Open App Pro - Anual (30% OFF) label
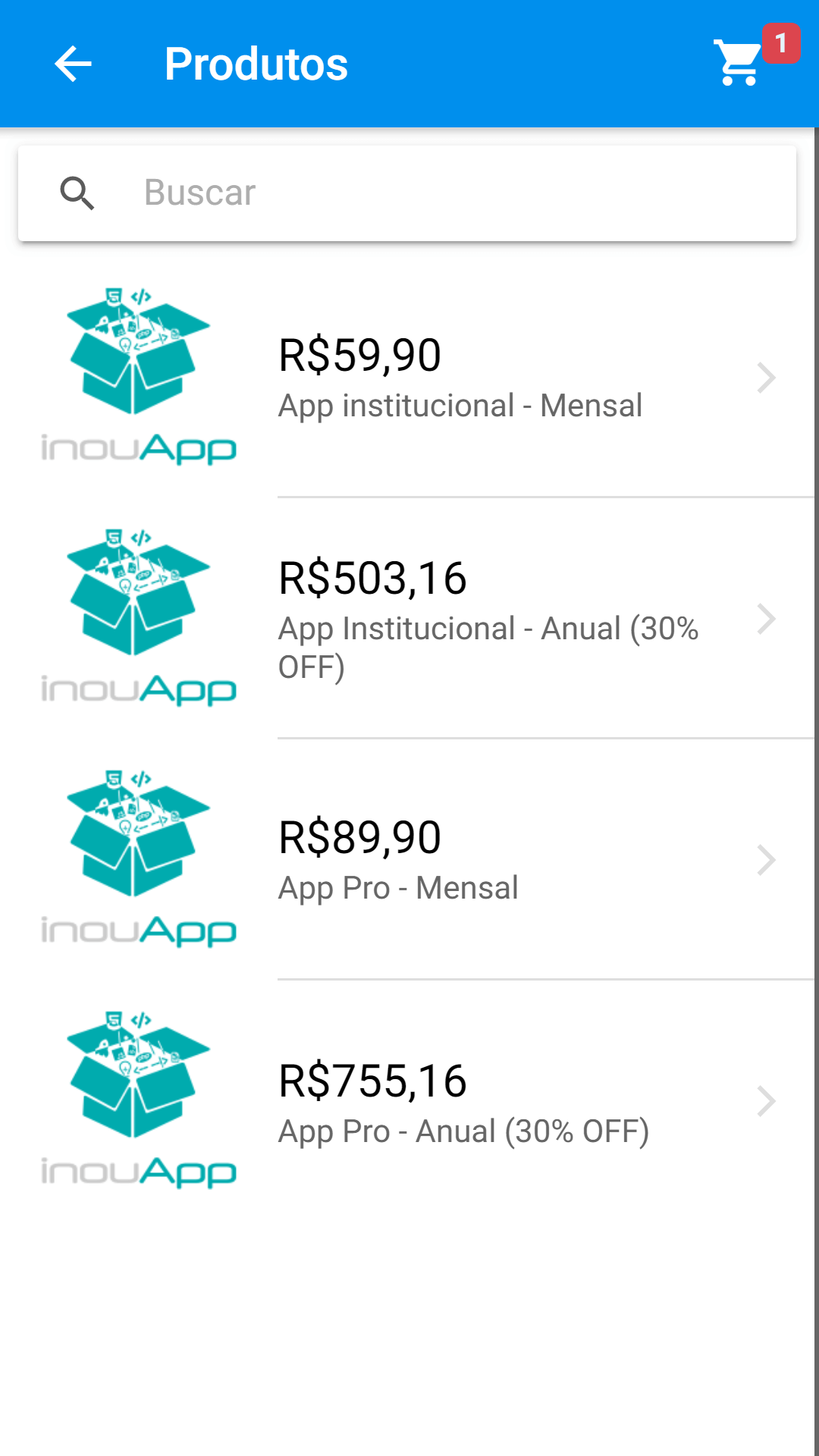Viewport: 819px width, 1456px height. [463, 1131]
